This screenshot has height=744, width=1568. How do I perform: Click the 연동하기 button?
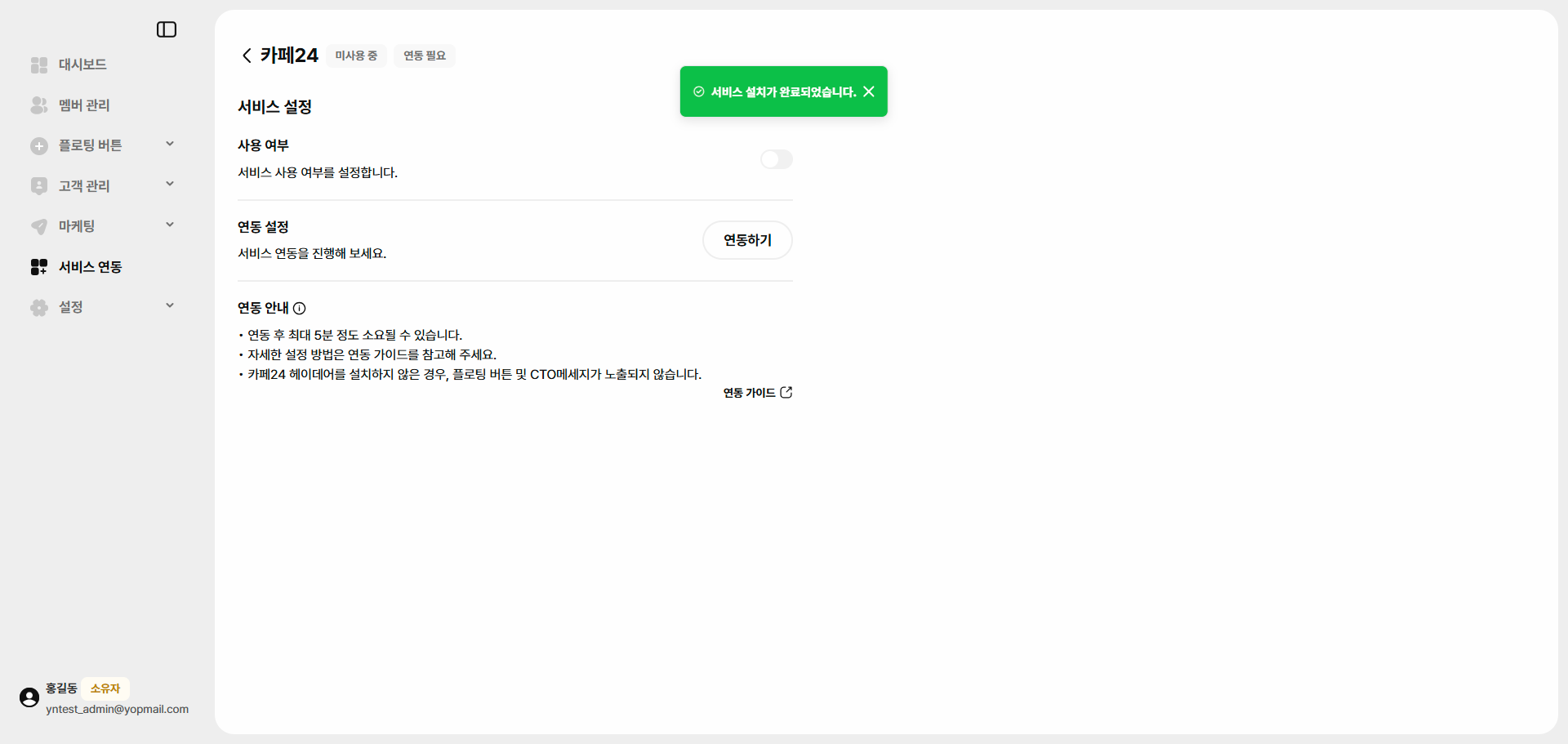point(747,240)
